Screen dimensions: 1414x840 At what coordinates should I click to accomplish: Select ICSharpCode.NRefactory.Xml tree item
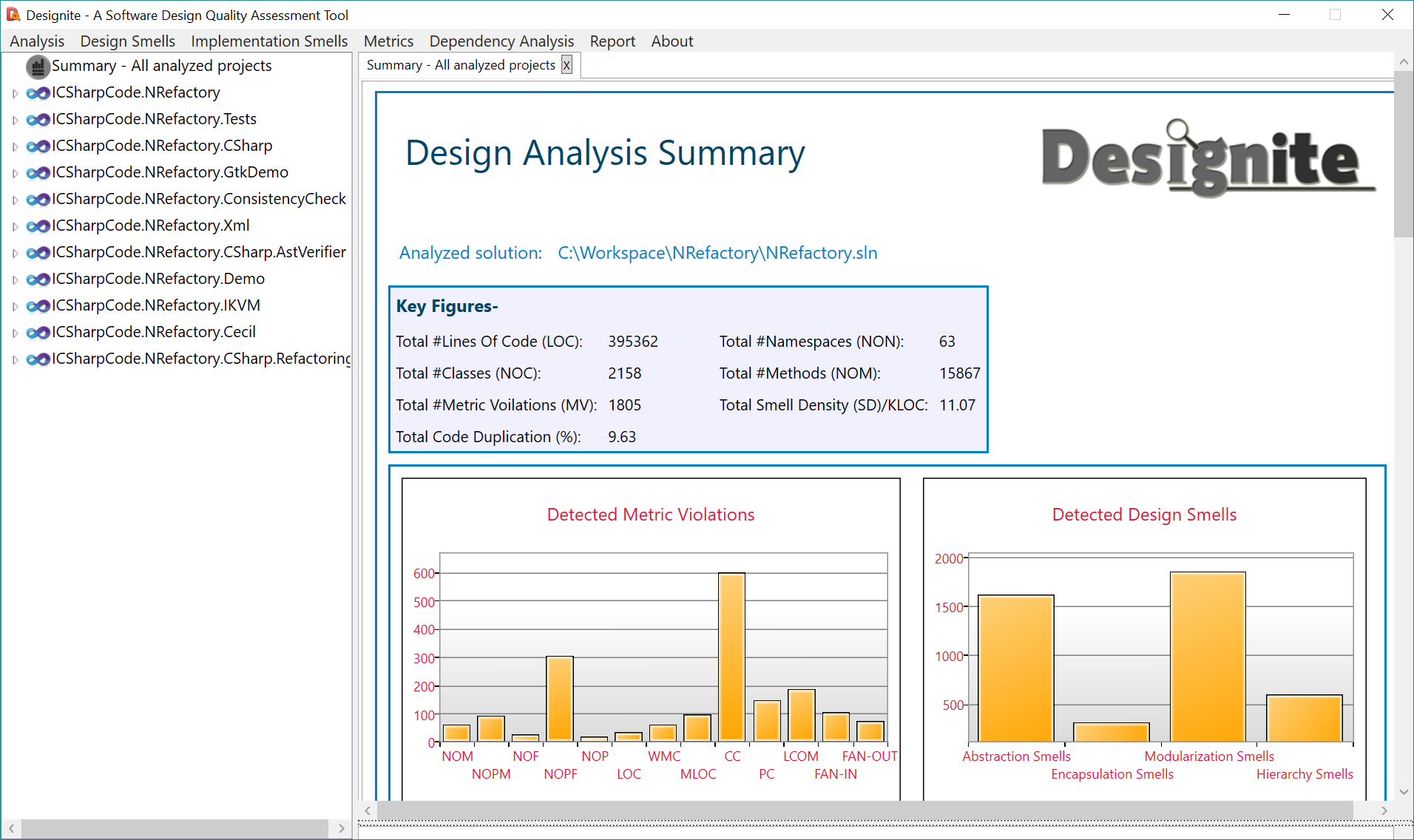tap(150, 226)
